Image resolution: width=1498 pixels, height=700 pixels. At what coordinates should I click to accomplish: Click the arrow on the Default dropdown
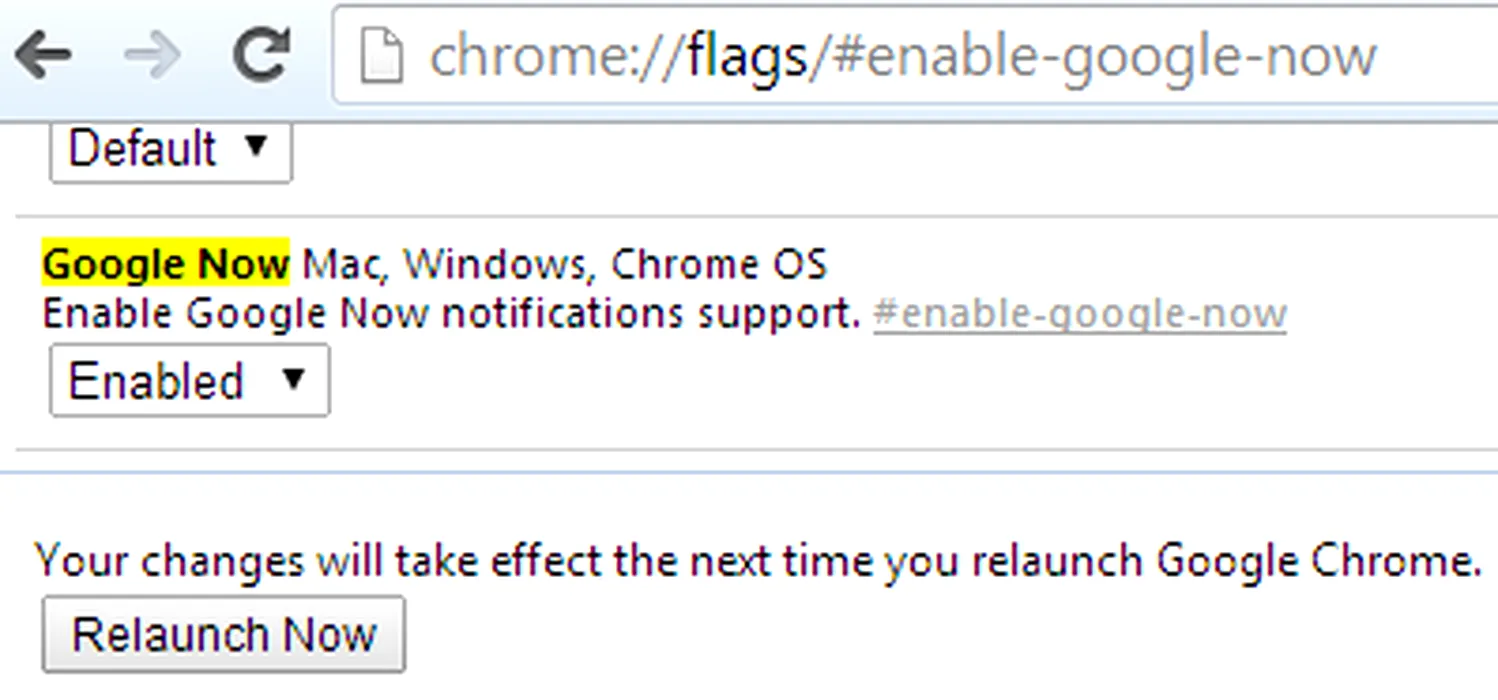pos(256,146)
